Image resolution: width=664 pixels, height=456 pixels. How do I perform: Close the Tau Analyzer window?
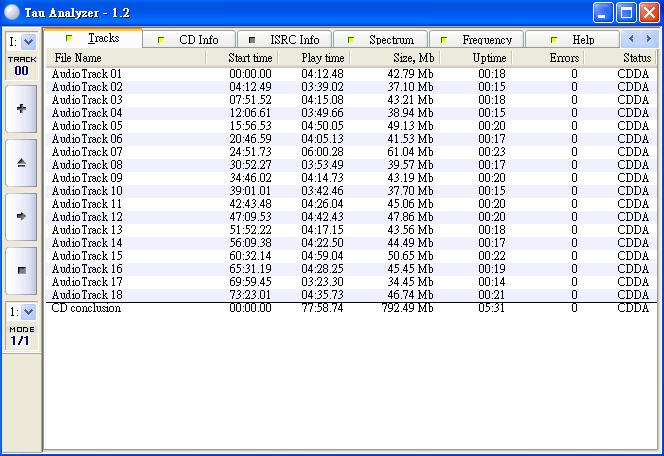coord(649,12)
